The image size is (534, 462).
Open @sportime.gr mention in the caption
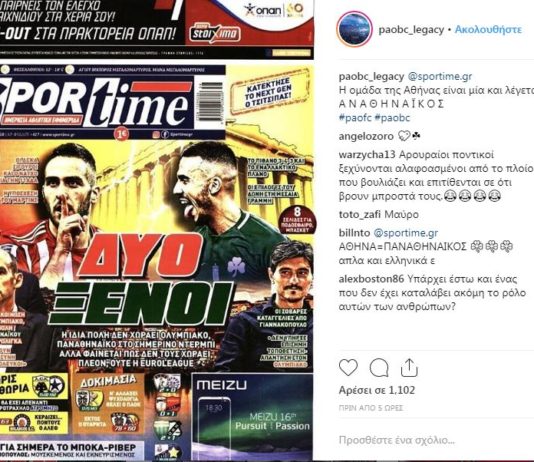pos(440,77)
